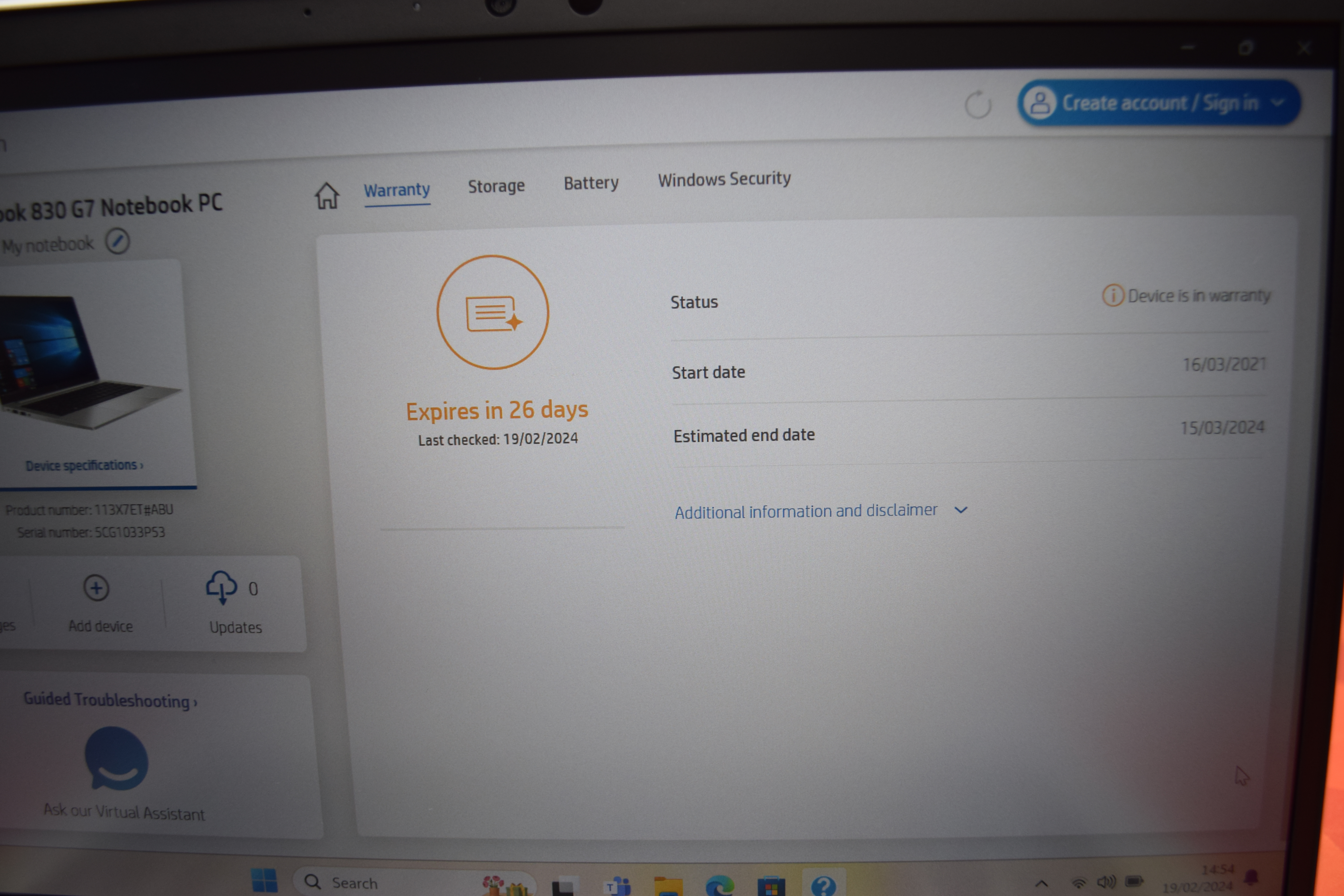Switch to the Battery tab
The width and height of the screenshot is (1344, 896).
(x=591, y=183)
